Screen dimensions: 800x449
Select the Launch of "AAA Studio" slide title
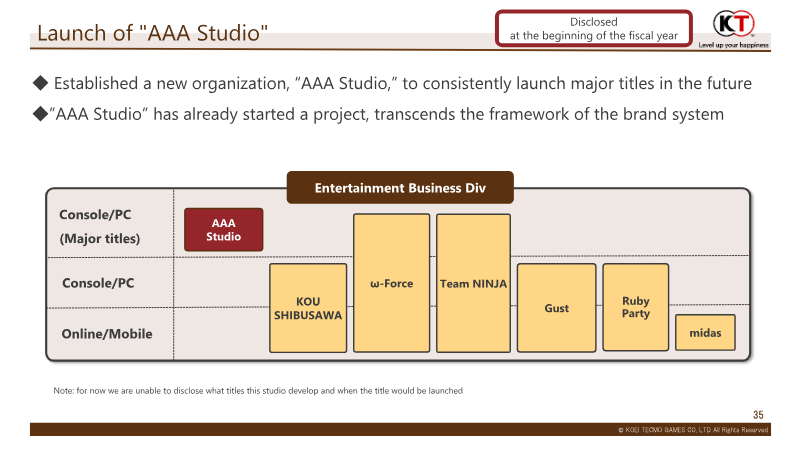pos(152,34)
